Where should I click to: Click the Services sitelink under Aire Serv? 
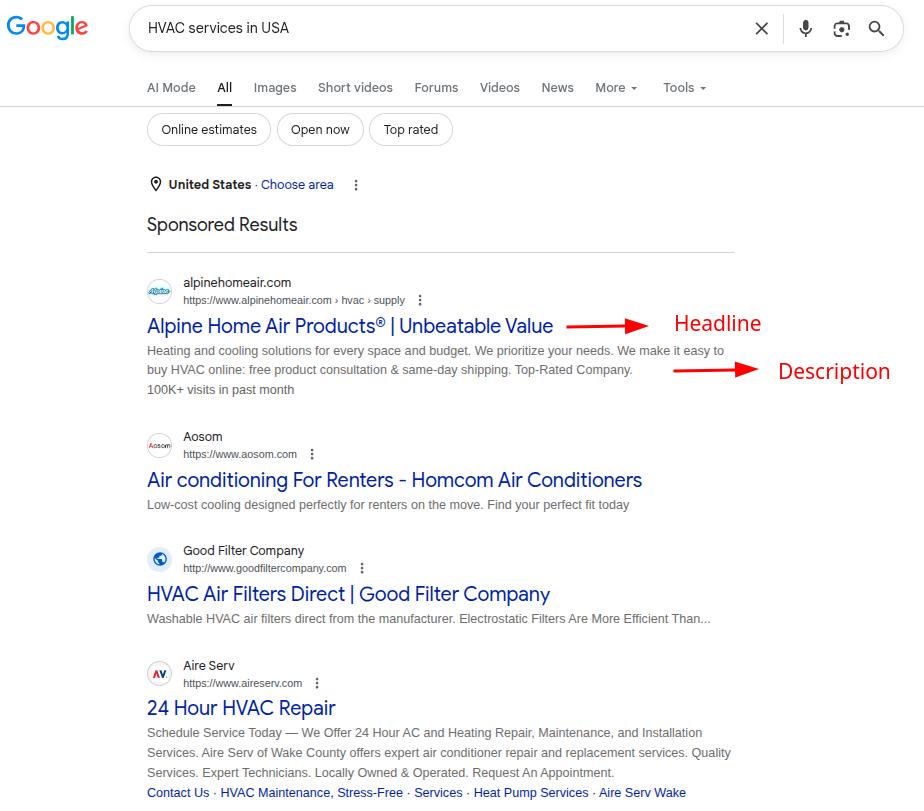438,793
